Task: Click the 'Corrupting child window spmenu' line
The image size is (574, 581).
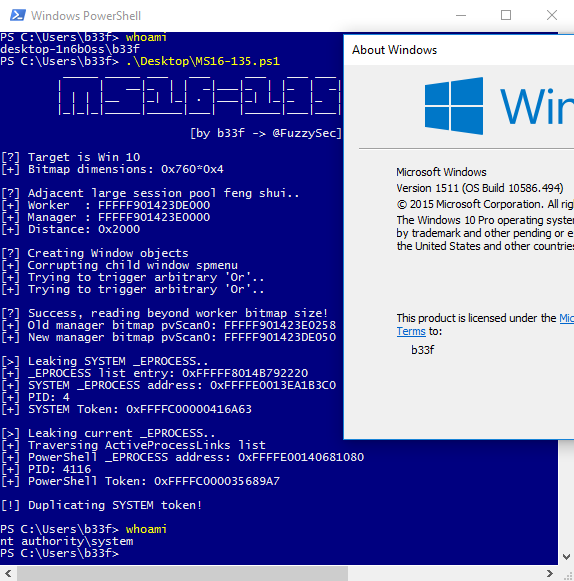Action: pyautogui.click(x=119, y=265)
